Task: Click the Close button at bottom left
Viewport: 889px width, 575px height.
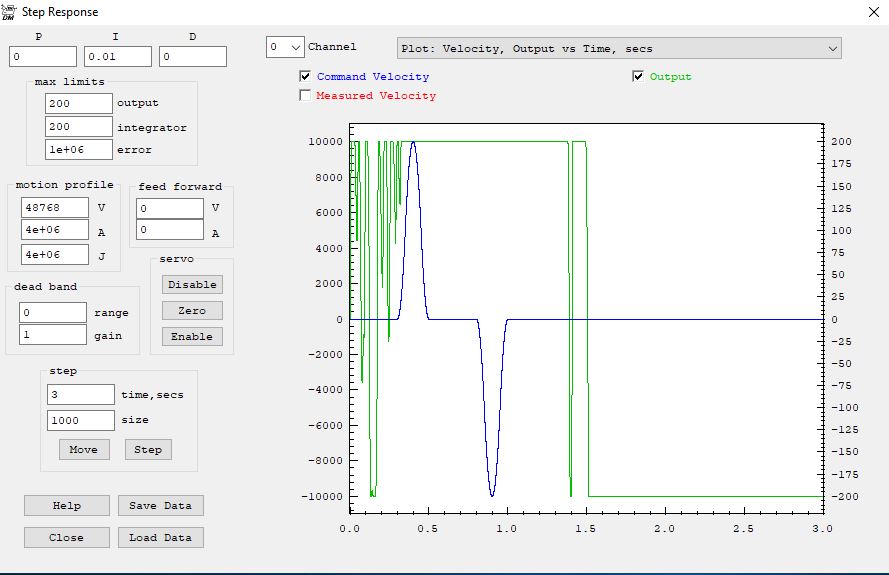Action: [66, 538]
